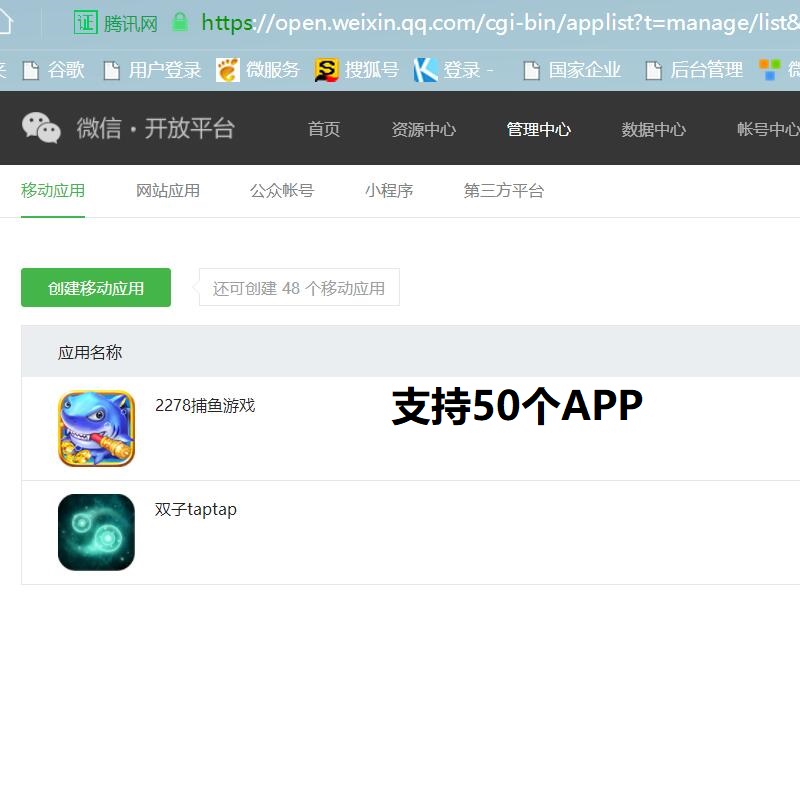Open the 谷歌 bookmark
This screenshot has width=800, height=800.
54,70
